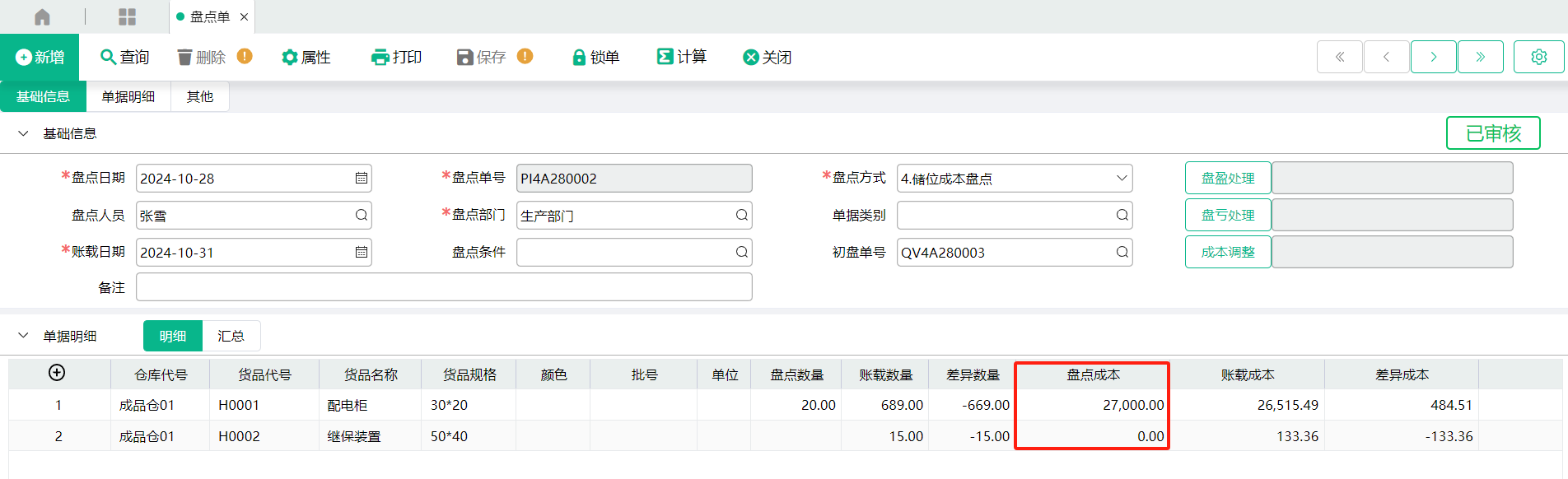The image size is (1568, 479).
Task: Open 盘点方式 dropdown
Action: pyautogui.click(x=1122, y=179)
